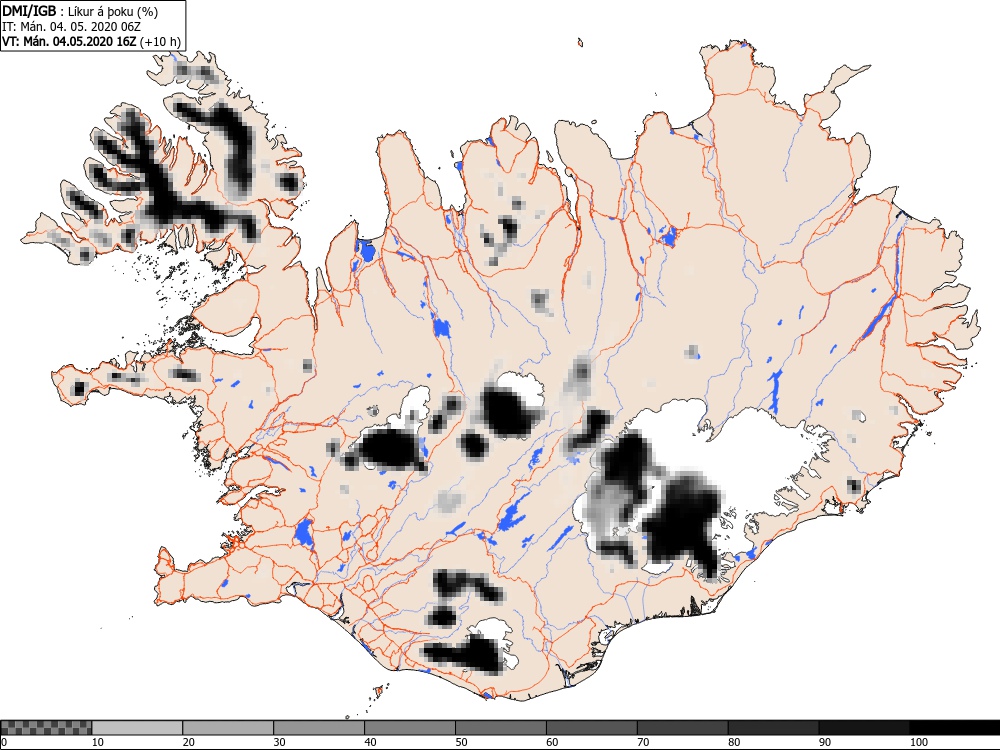Pick the 60–70% dark gray legend band
The width and height of the screenshot is (1000, 750).
(592, 728)
